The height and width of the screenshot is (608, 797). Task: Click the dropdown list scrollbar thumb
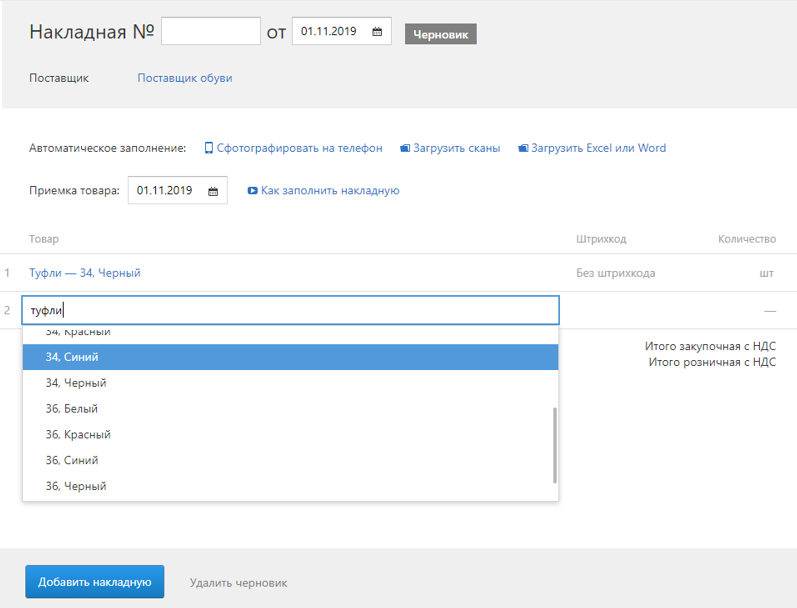coord(554,445)
